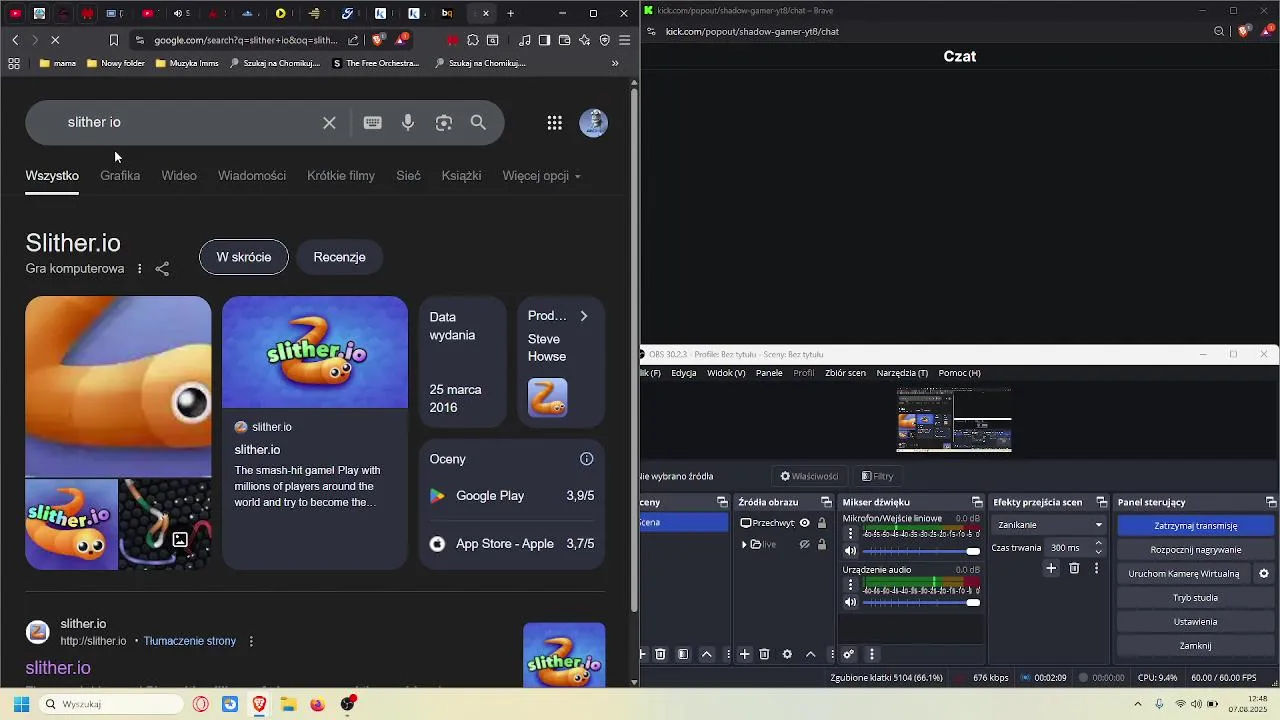Open the extensions puzzle icon

(473, 40)
